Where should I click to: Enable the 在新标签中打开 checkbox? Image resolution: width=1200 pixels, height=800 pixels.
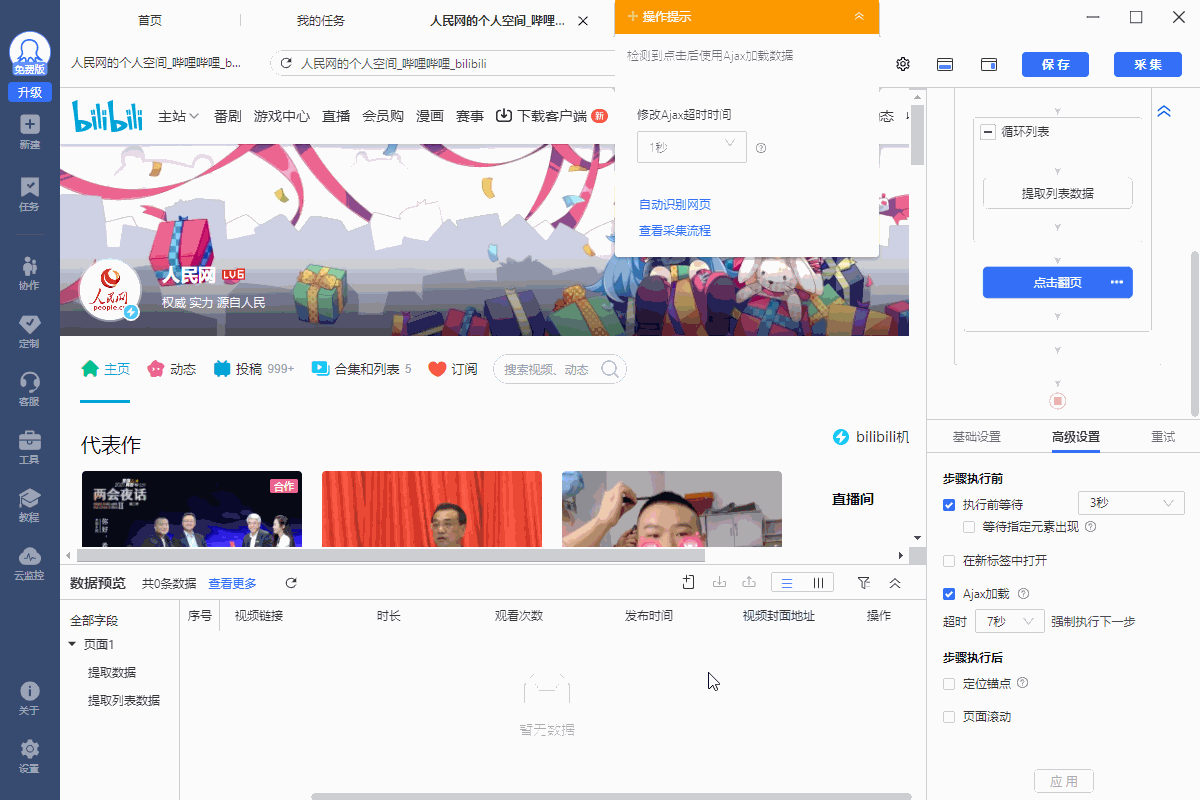point(949,561)
